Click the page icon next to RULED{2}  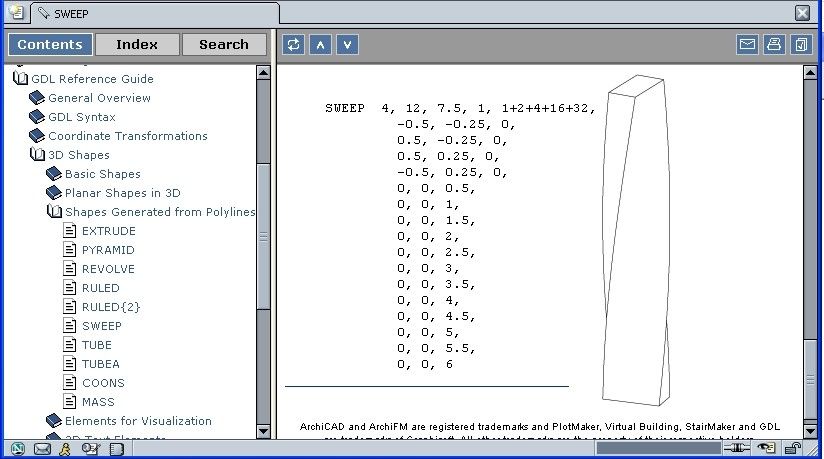(x=69, y=307)
